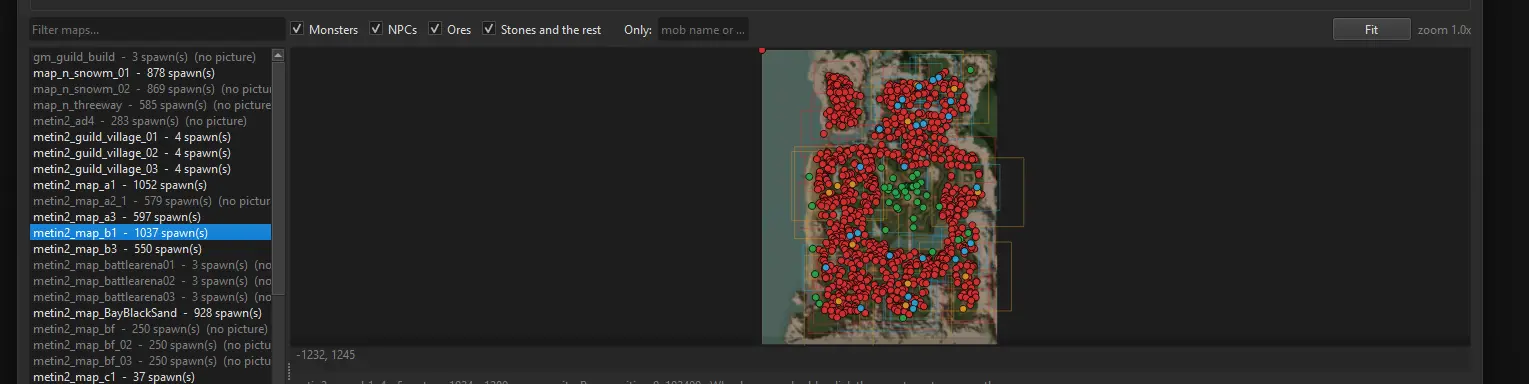Select metin2_map_battlearena02 entry

tap(151, 281)
